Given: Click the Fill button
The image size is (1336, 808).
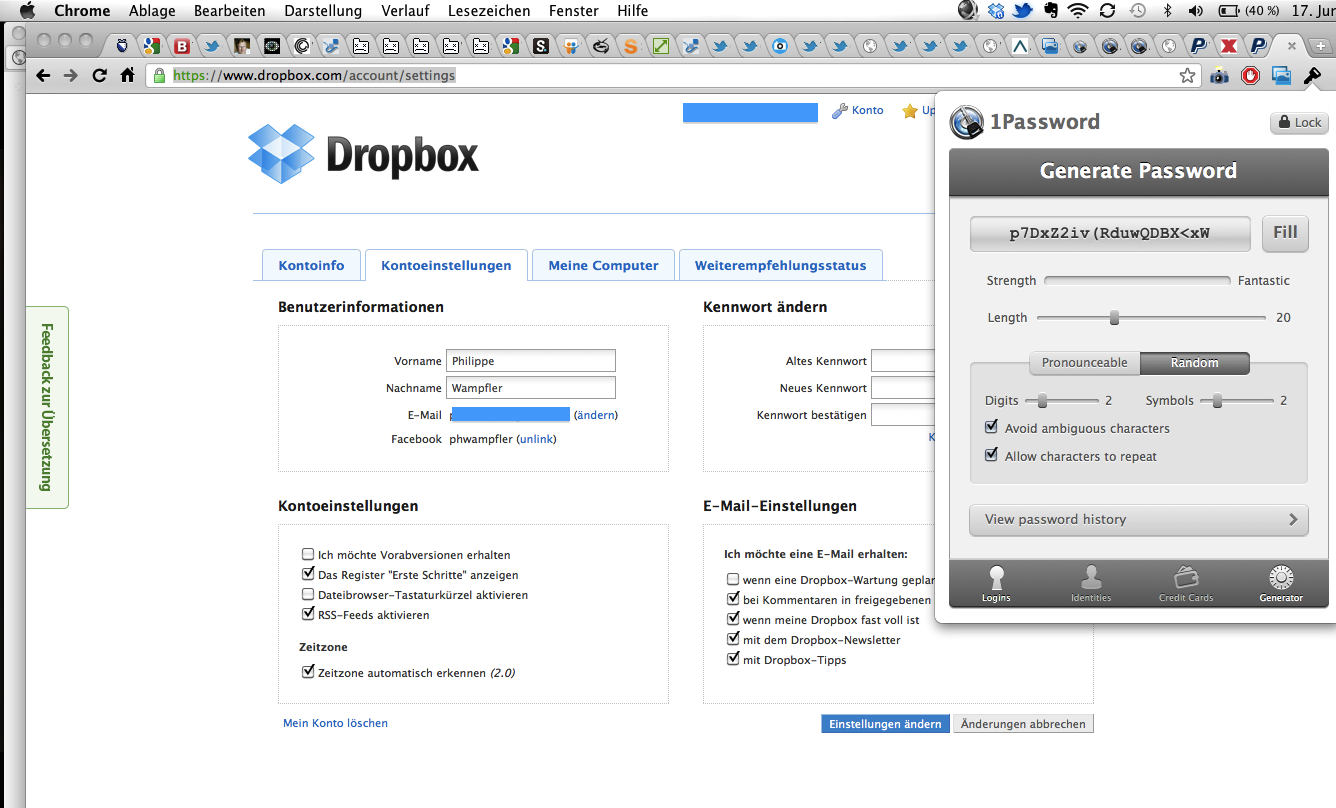Looking at the screenshot, I should click(1285, 233).
